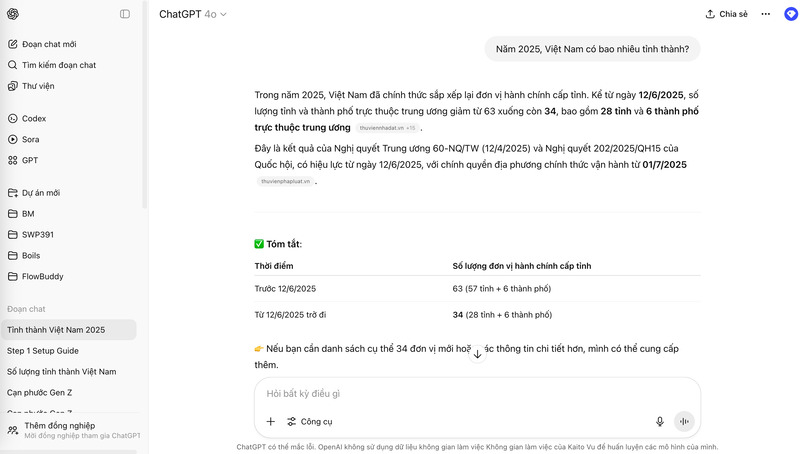Screen dimensions: 800x454
Task: Open the SWP391 project folder
Action: (38, 234)
